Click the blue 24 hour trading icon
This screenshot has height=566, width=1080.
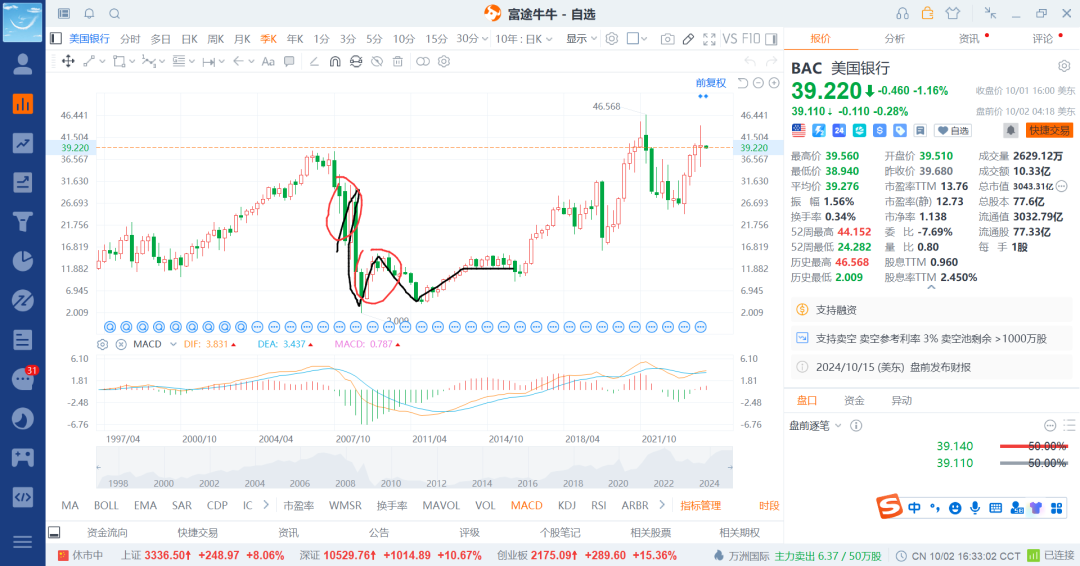tap(839, 130)
